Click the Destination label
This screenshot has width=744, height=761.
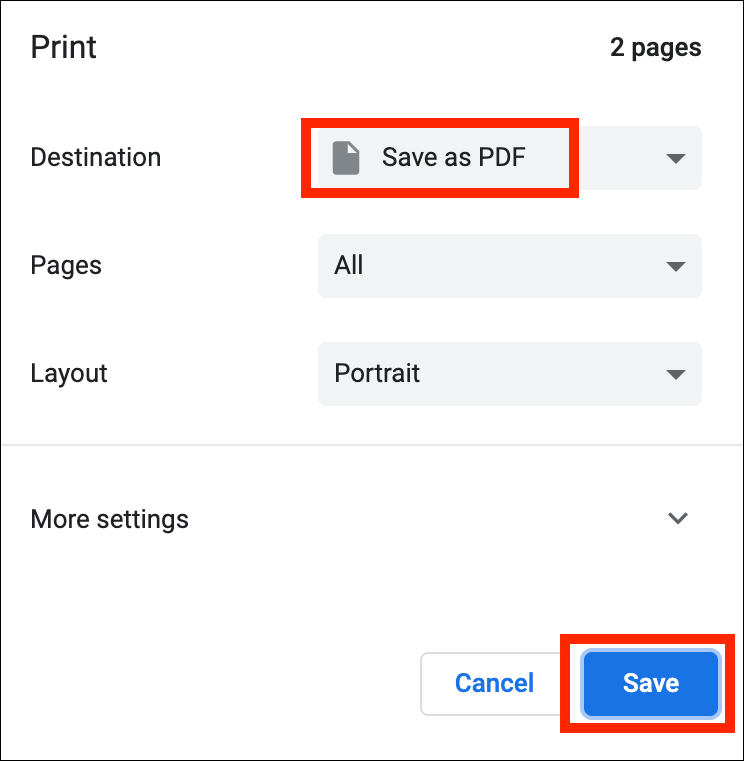(x=96, y=157)
